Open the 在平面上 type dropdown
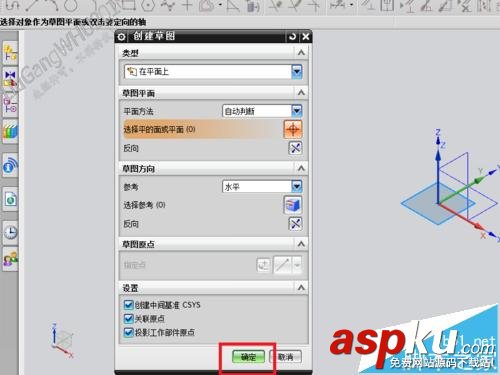Viewport: 500px width, 375px height. click(x=213, y=72)
